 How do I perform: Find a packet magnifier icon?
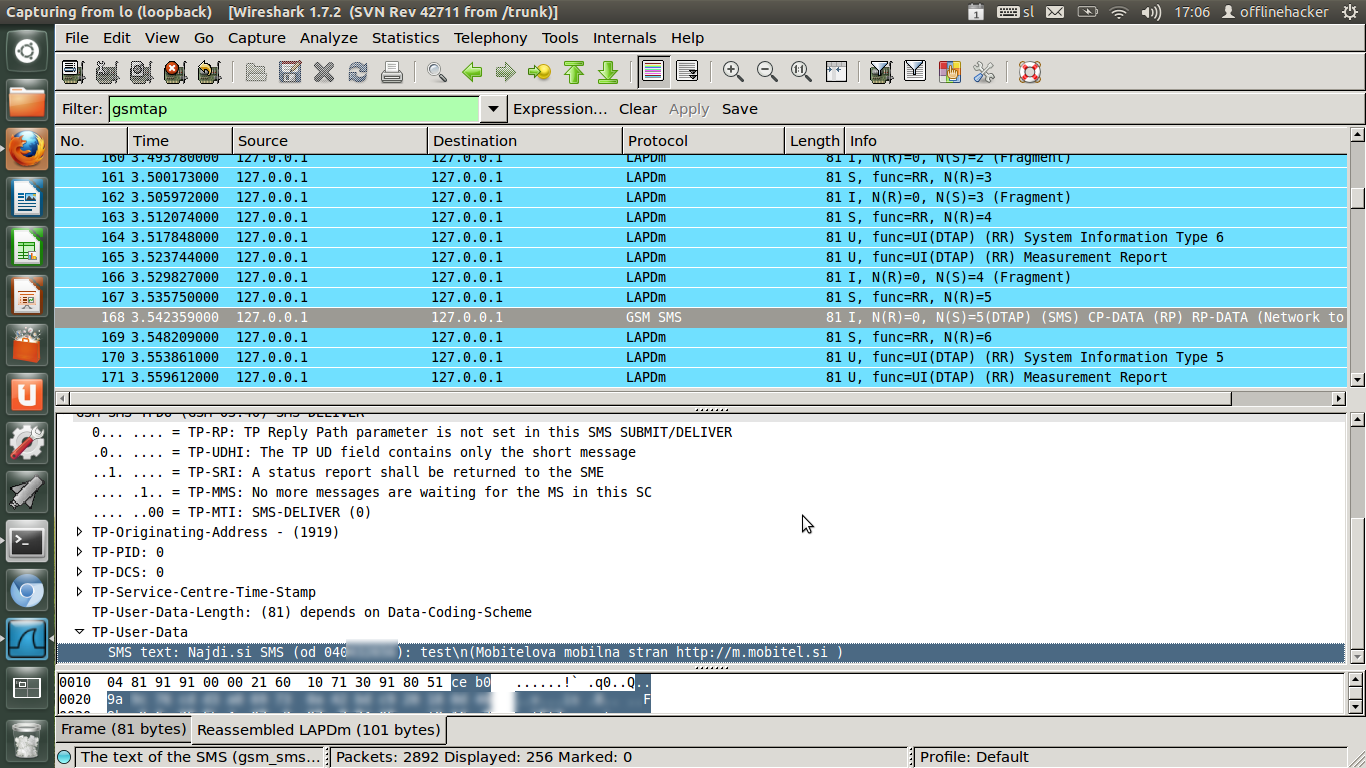(x=437, y=72)
